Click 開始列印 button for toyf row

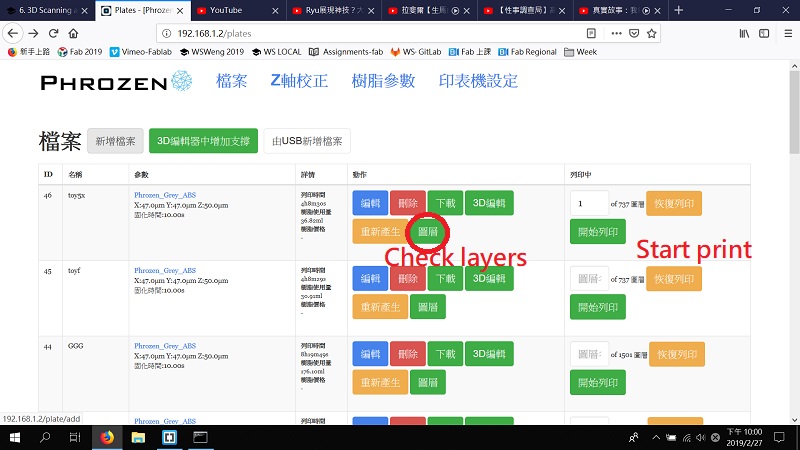pyautogui.click(x=597, y=307)
